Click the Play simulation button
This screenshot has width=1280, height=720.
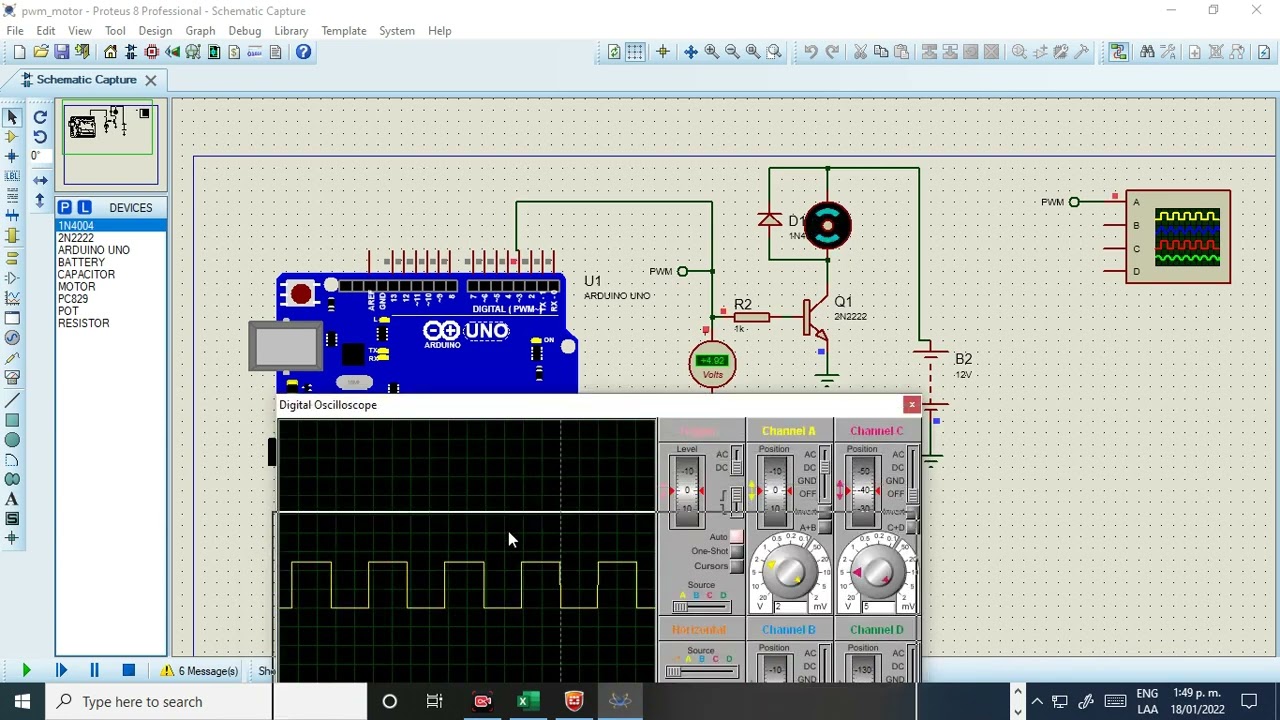tap(26, 671)
